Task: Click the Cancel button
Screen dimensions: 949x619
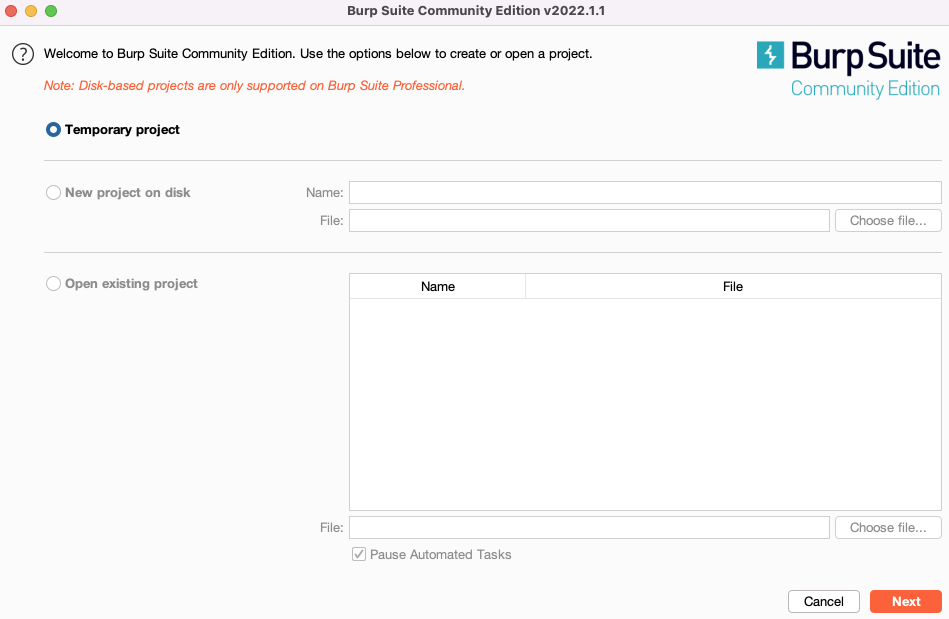Action: [x=823, y=601]
